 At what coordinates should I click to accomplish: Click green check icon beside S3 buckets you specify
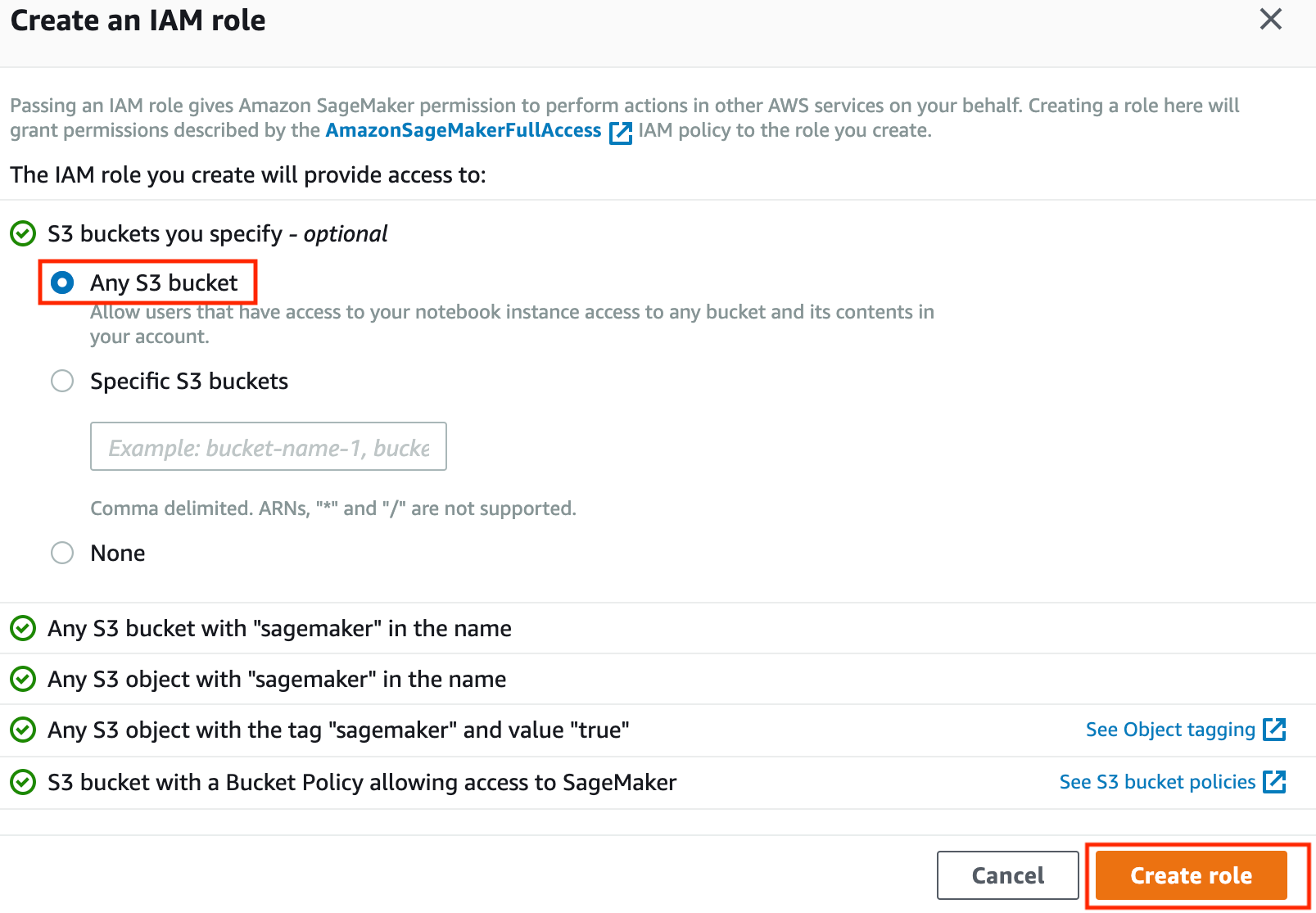pyautogui.click(x=23, y=234)
